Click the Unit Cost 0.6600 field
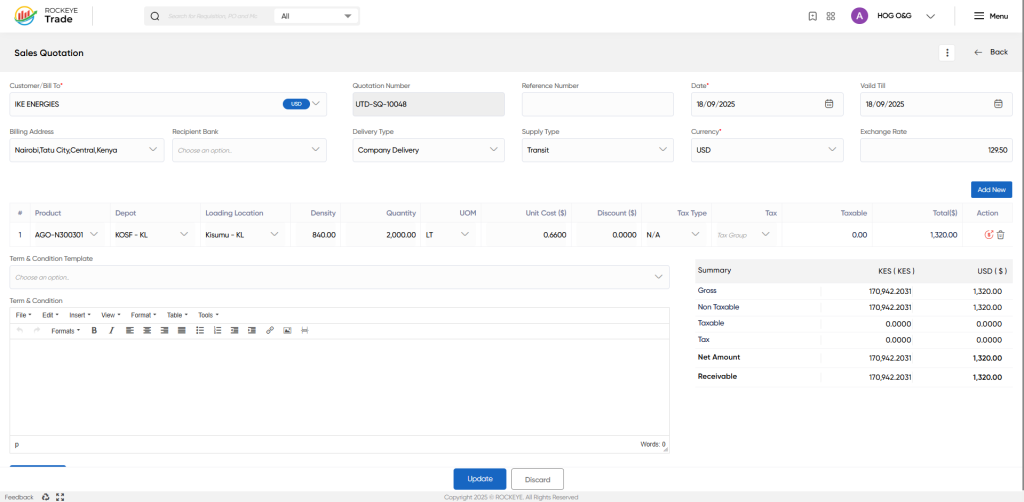Viewport: 1024px width, 502px height. point(528,234)
